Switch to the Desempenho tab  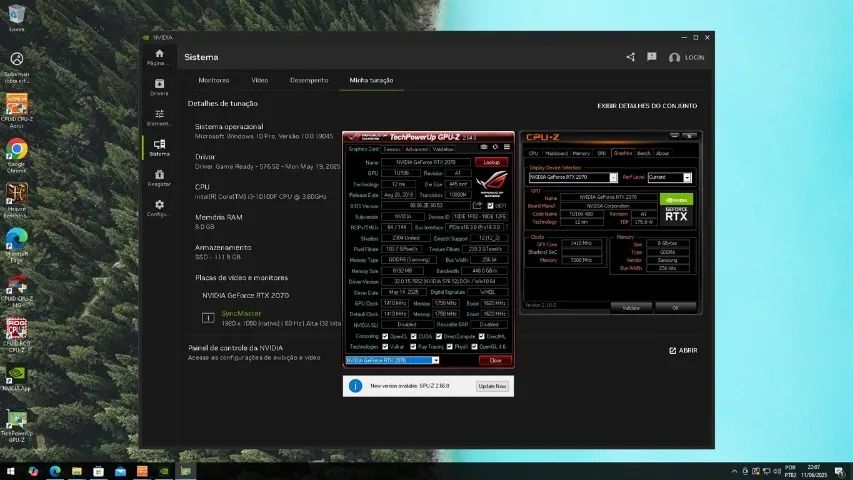click(308, 80)
